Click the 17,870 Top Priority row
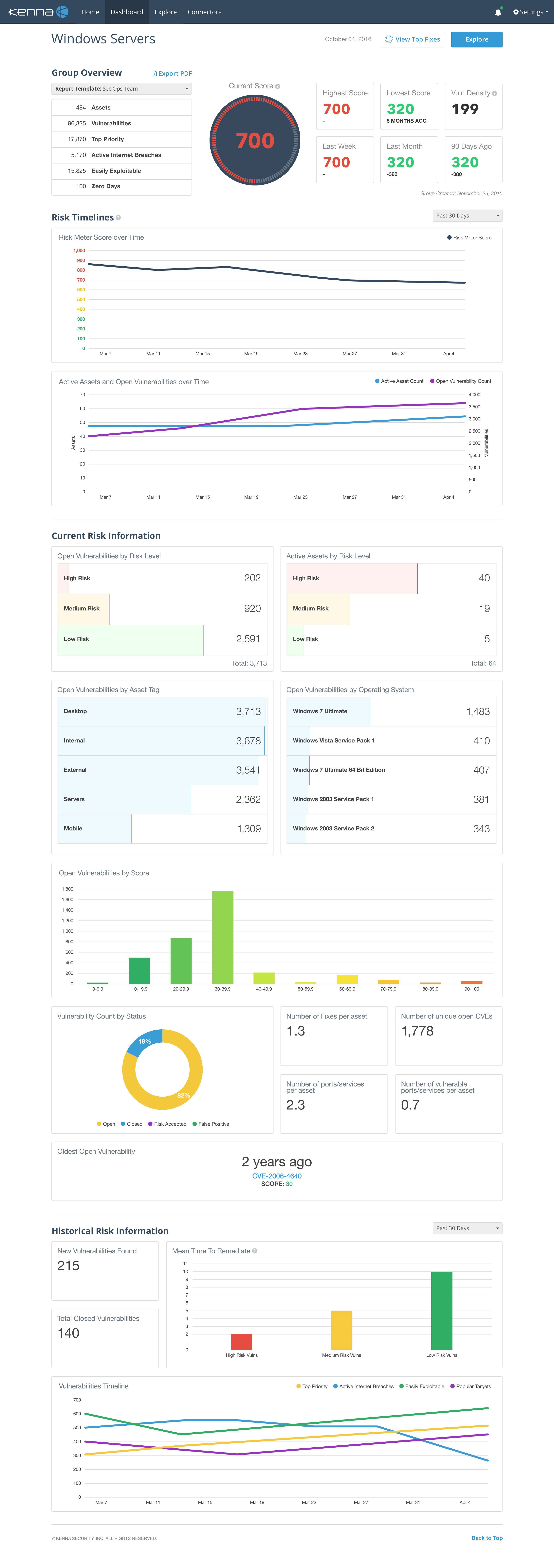This screenshot has width=554, height=1568. pyautogui.click(x=122, y=139)
